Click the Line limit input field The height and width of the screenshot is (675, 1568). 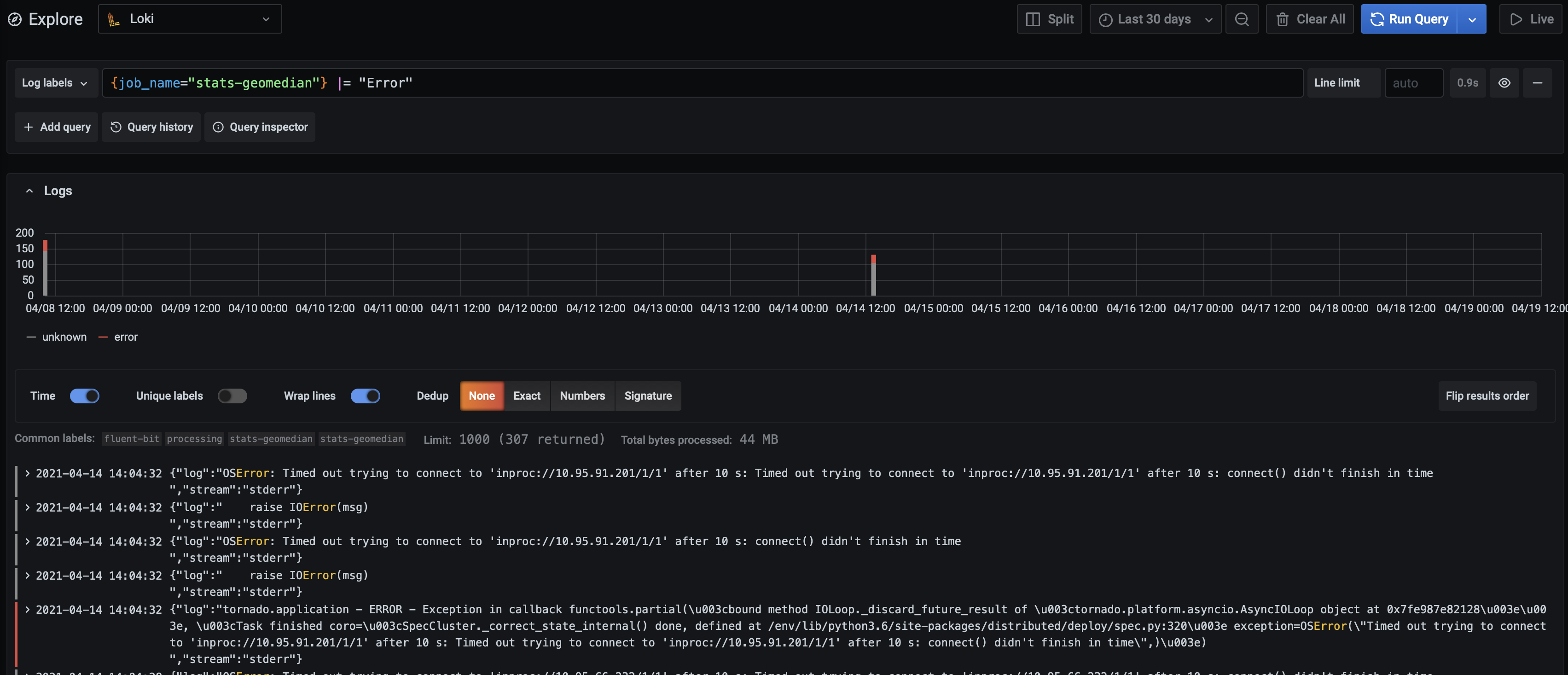pos(1413,83)
